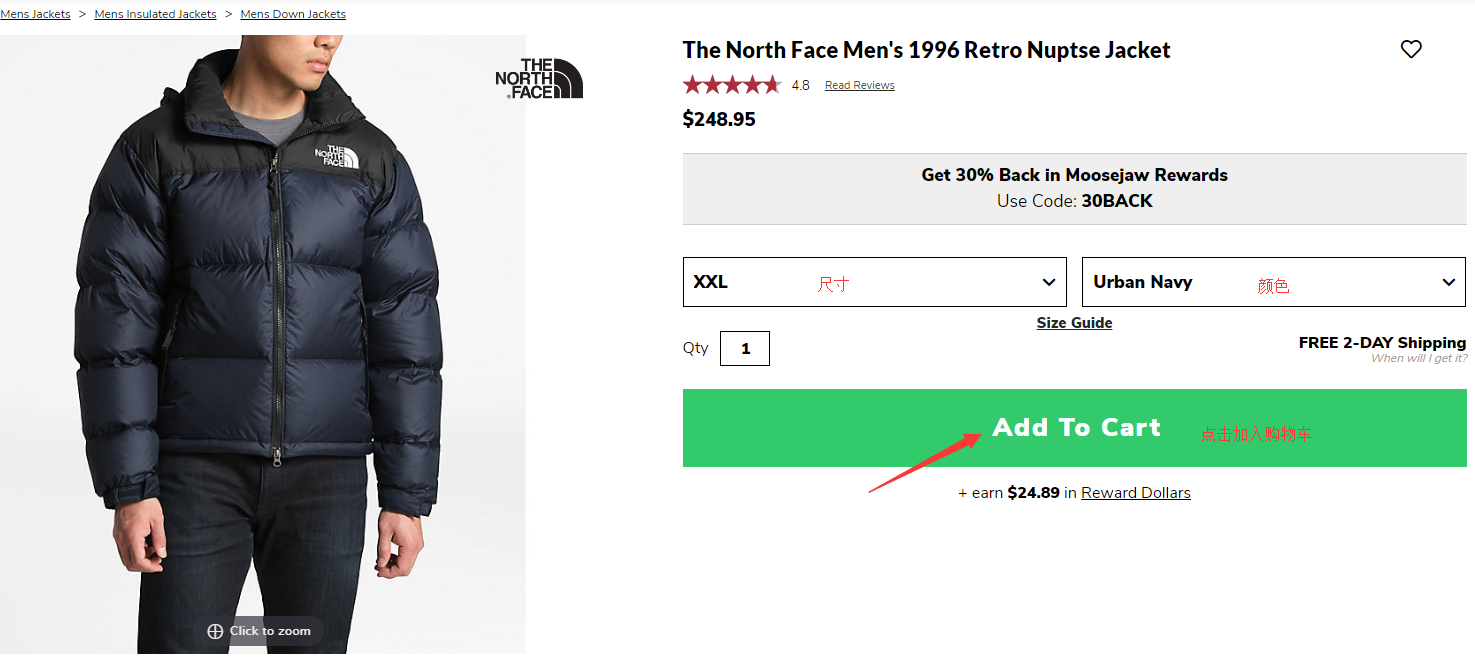Click The North Face brand logo
The image size is (1475, 666).
pos(539,79)
